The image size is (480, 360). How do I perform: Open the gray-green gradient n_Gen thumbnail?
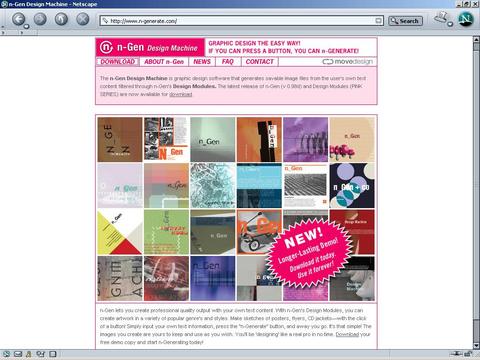point(213,139)
